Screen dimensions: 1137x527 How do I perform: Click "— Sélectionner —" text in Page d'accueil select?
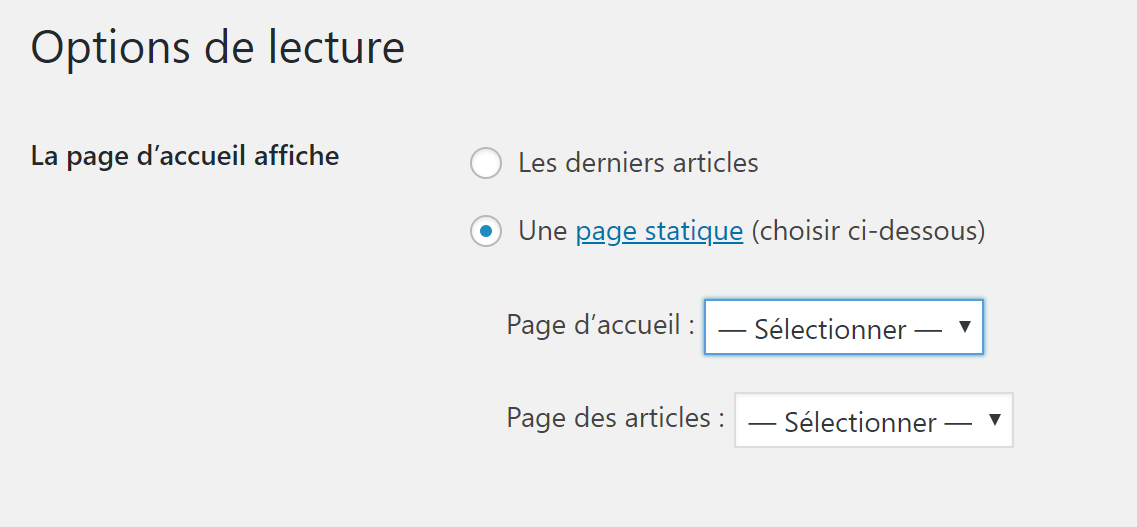(830, 330)
